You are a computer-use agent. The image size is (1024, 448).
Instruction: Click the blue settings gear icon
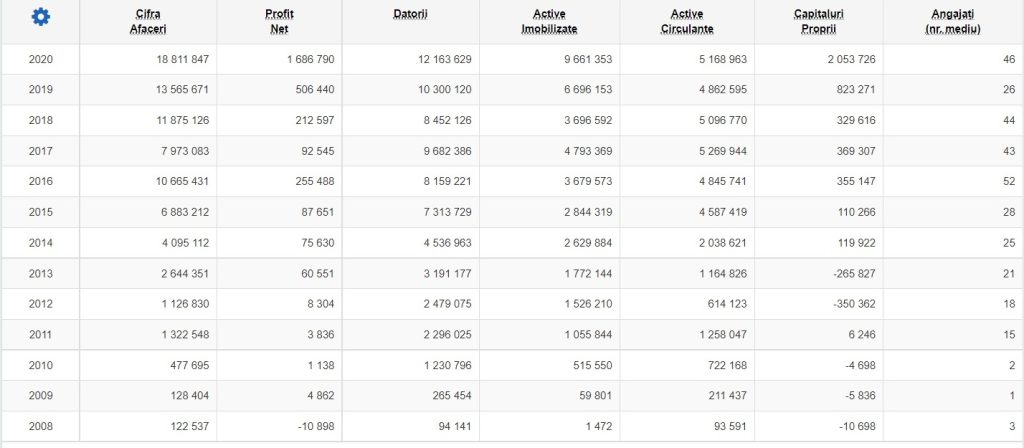click(x=40, y=17)
